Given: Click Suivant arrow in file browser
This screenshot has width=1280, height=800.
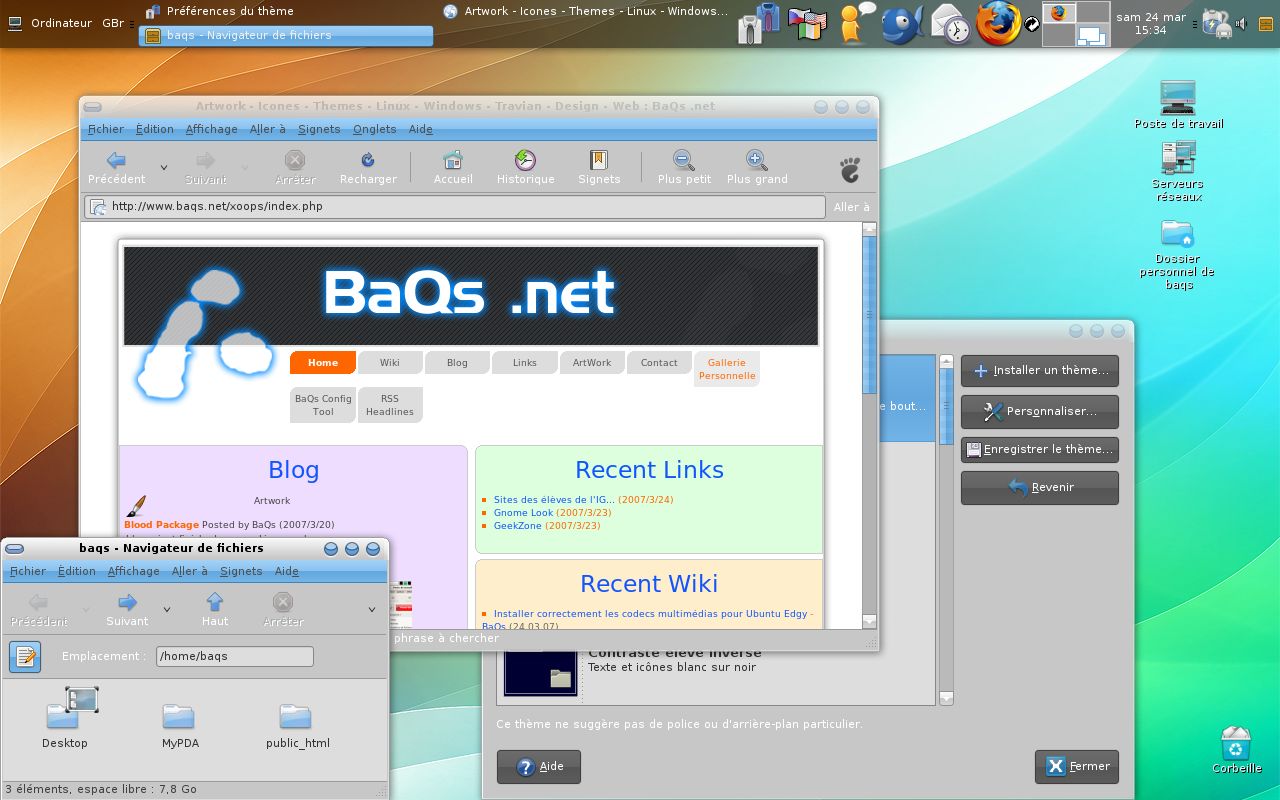Looking at the screenshot, I should [127, 602].
